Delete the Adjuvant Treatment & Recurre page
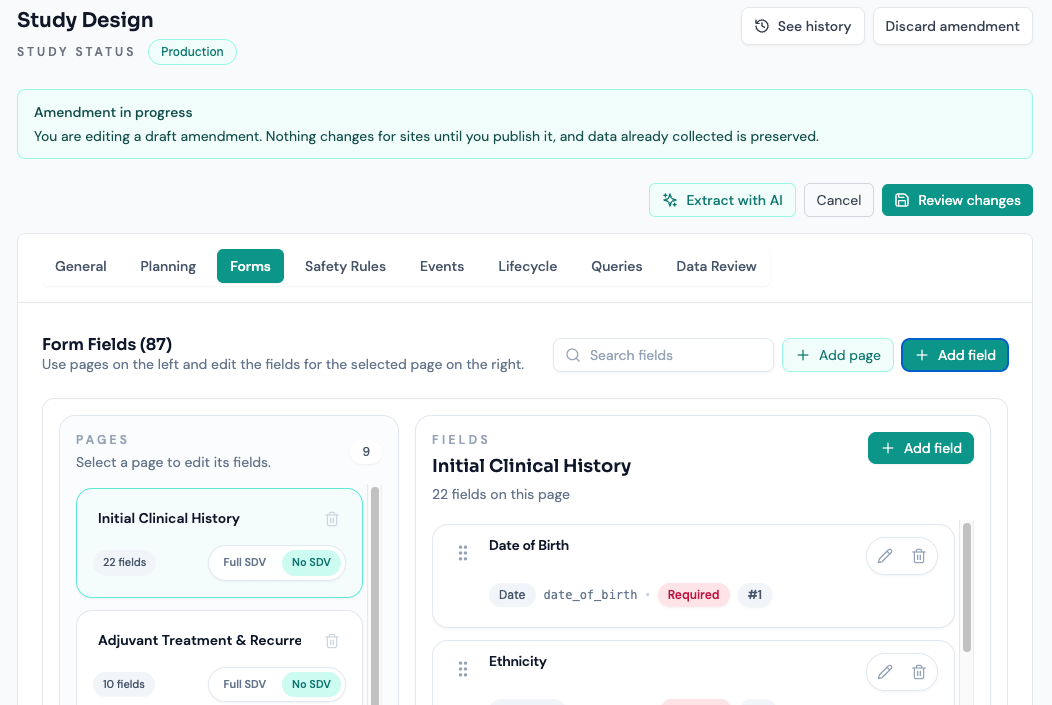The height and width of the screenshot is (705, 1052). (x=332, y=641)
